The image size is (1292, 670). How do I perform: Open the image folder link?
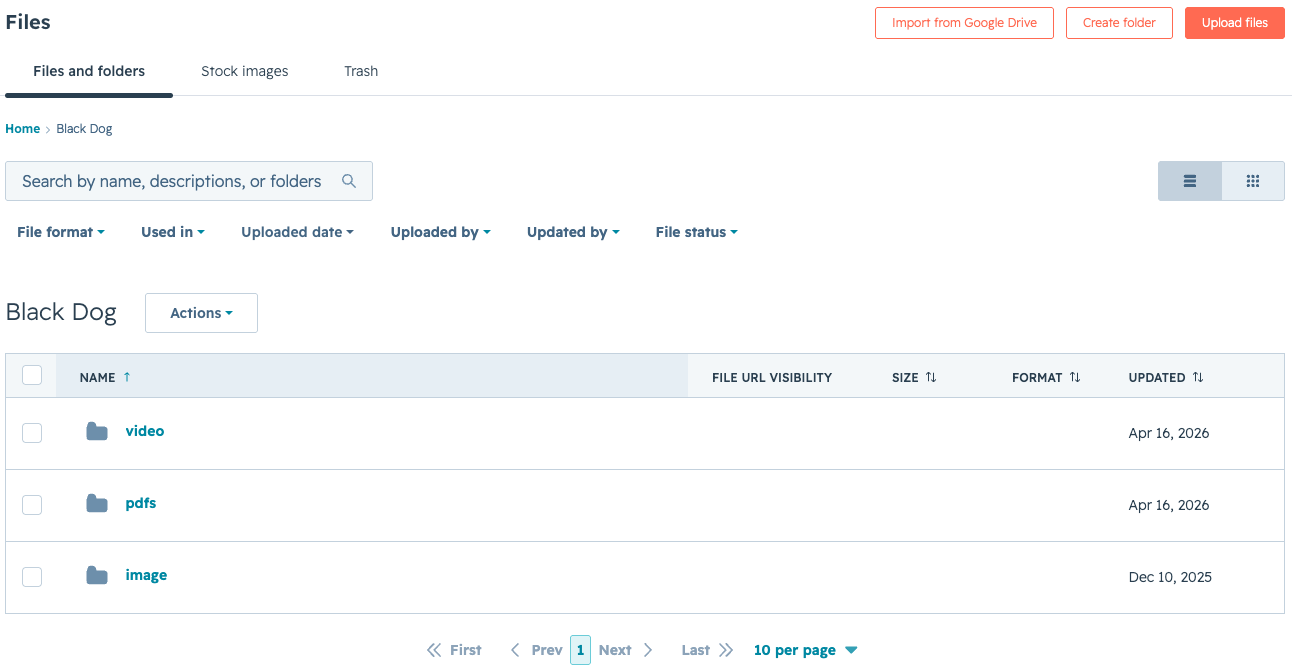click(x=146, y=575)
